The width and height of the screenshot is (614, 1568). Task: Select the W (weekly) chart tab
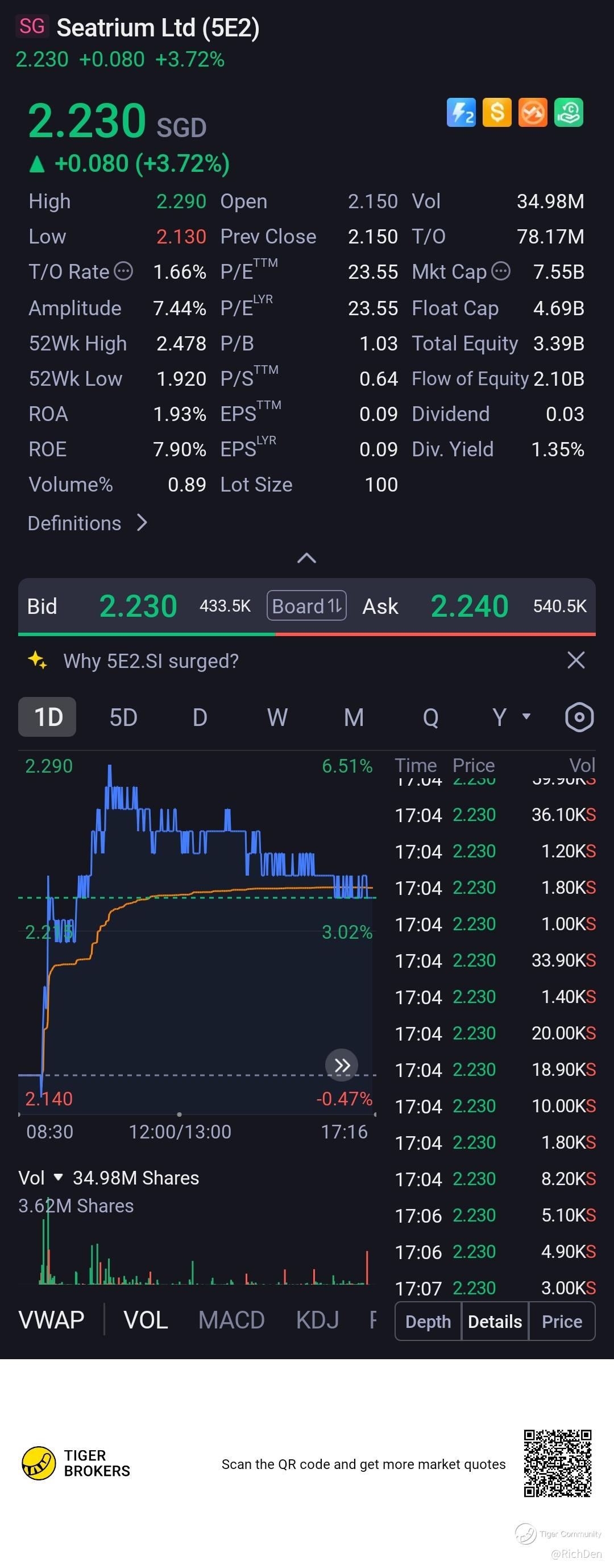[x=277, y=717]
